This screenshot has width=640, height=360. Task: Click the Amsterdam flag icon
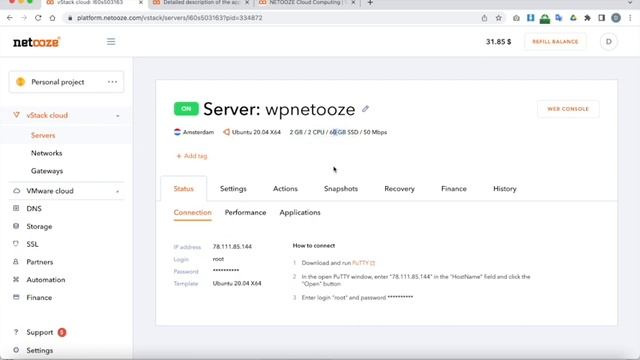click(177, 132)
